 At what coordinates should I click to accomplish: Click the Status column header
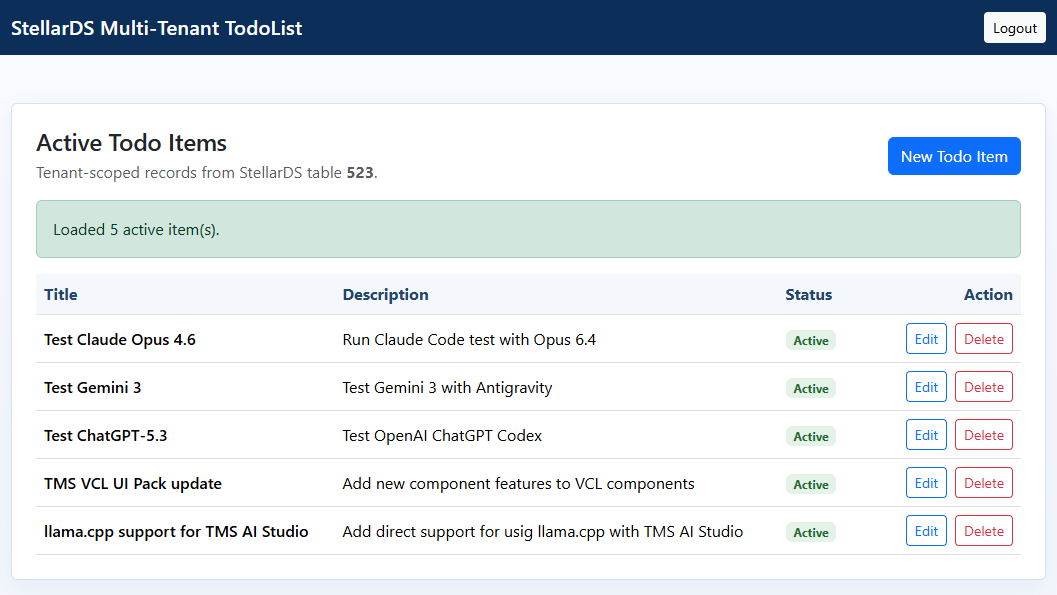click(x=808, y=294)
